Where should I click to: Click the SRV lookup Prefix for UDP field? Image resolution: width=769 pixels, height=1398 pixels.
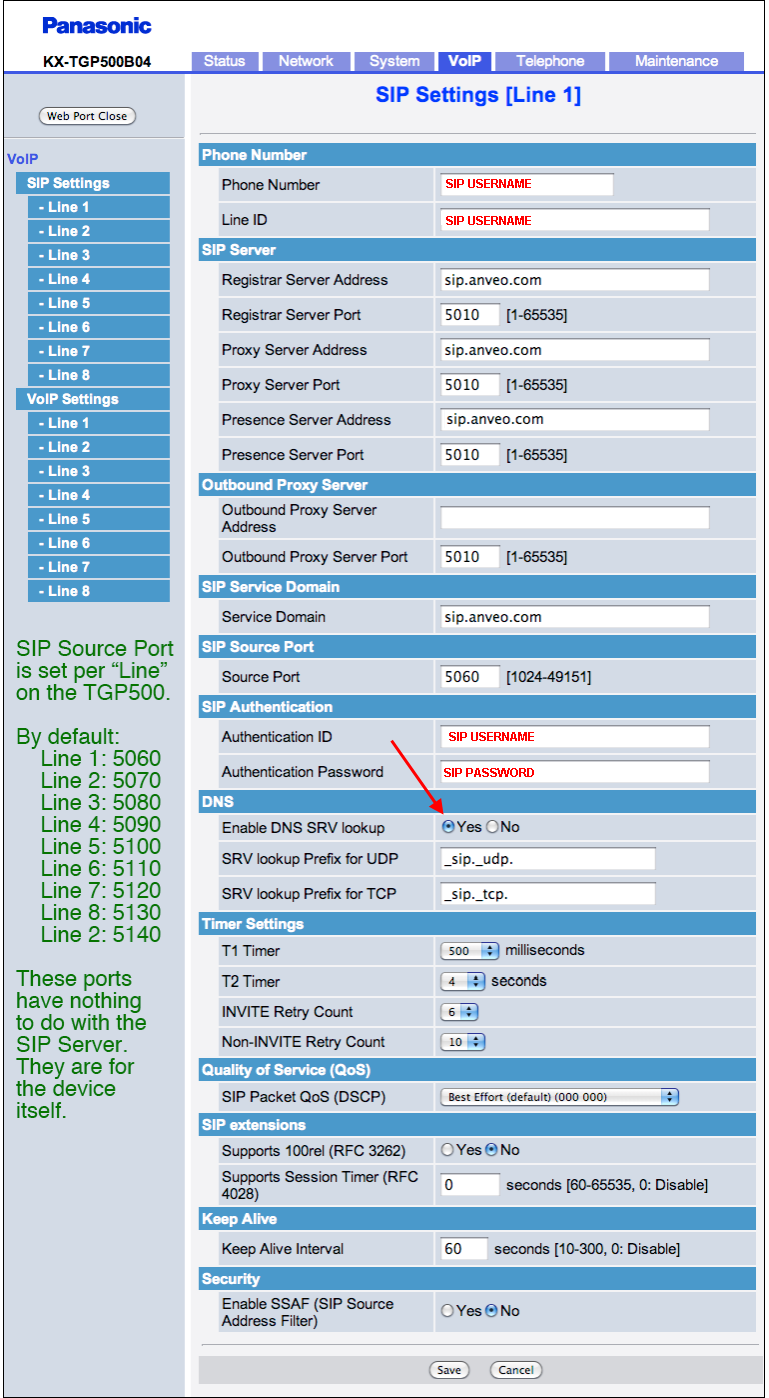pos(548,859)
